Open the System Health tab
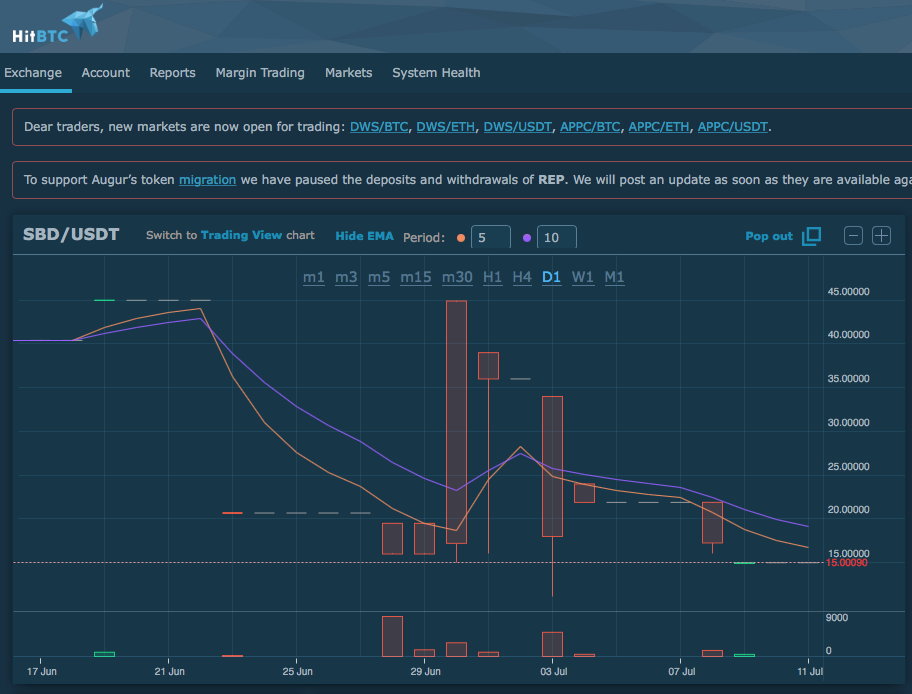This screenshot has width=912, height=694. click(x=436, y=73)
